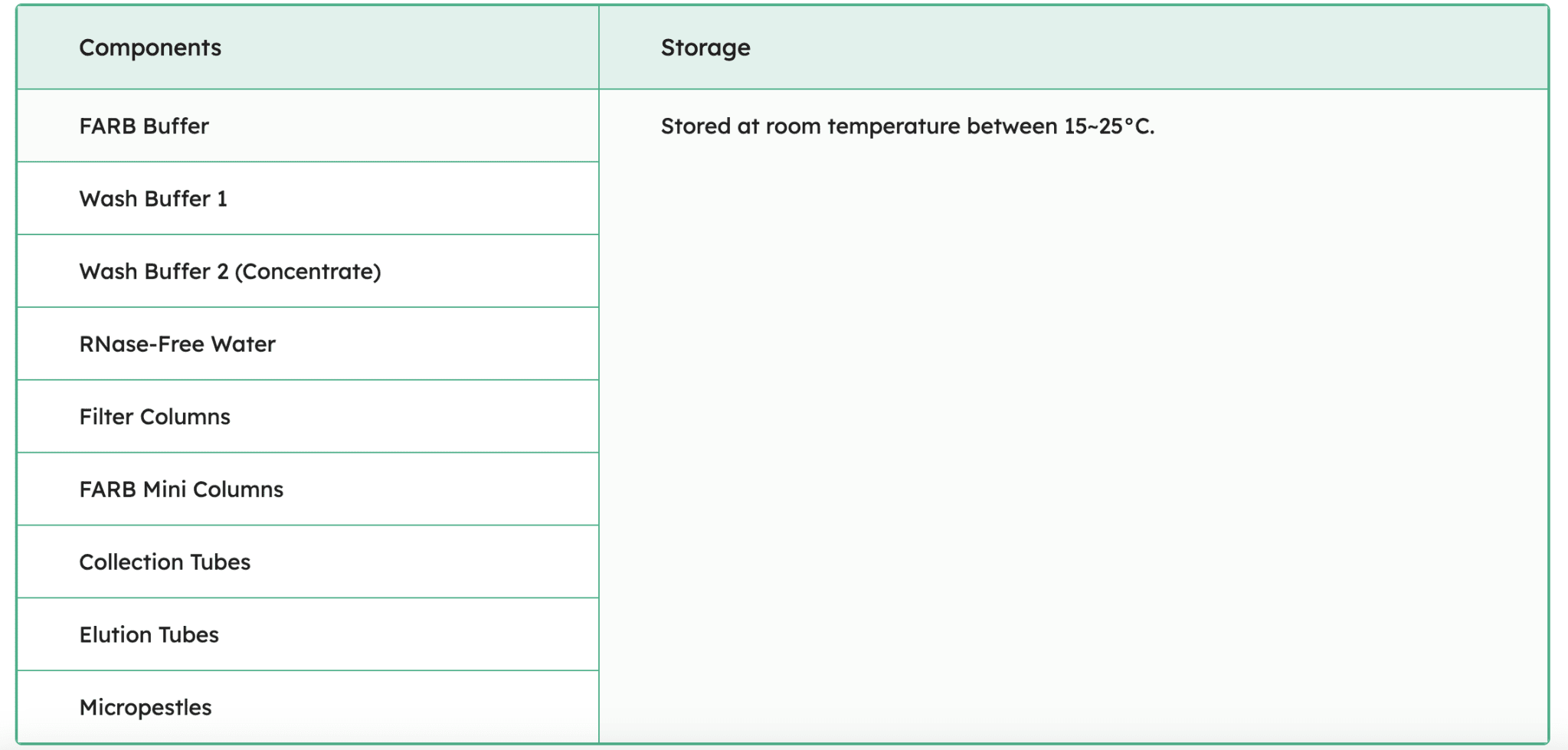Viewport: 1568px width, 750px height.
Task: Select the RNase-Free Water row
Action: [x=177, y=345]
